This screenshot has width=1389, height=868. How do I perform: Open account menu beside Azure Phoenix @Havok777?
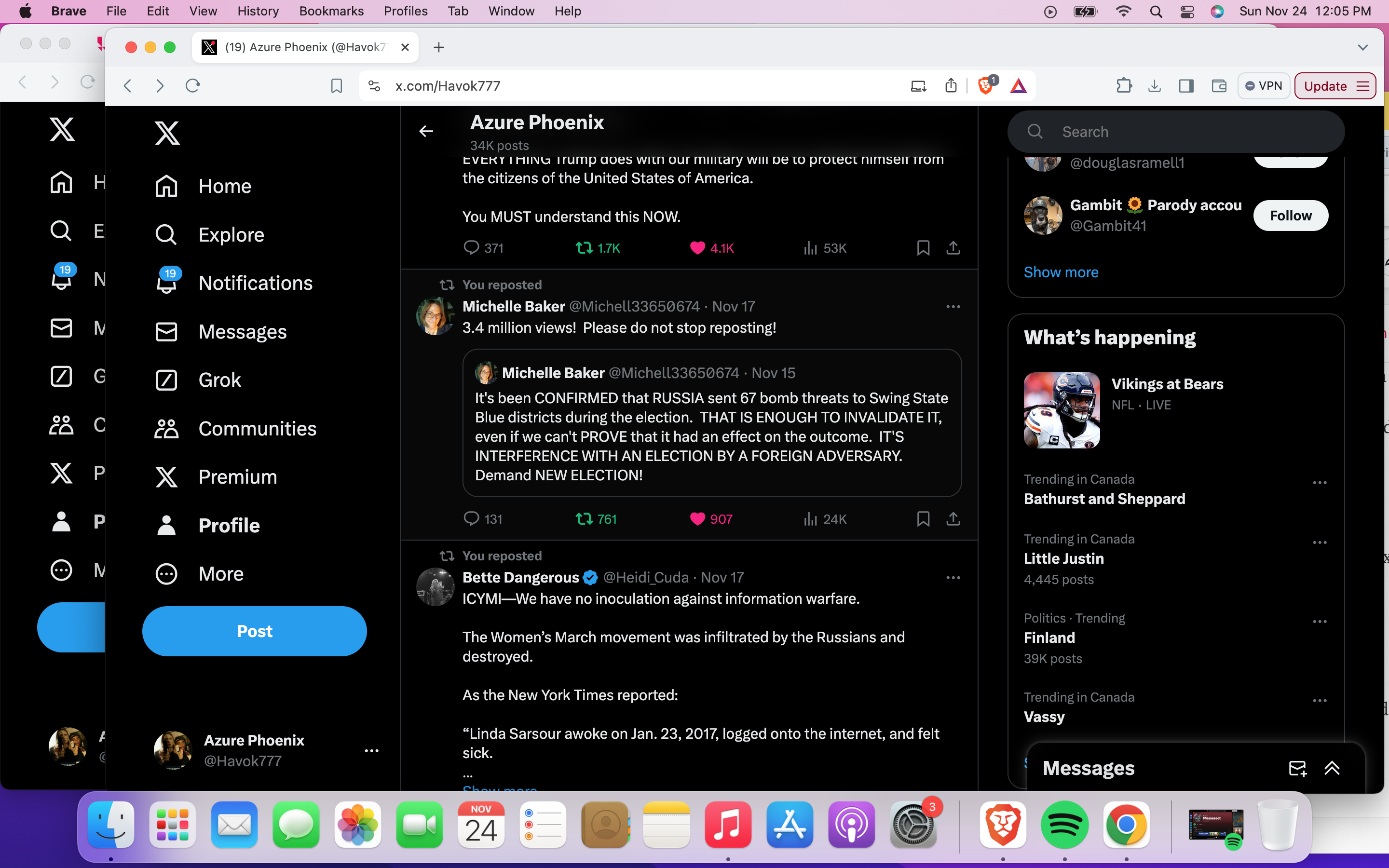point(371,750)
